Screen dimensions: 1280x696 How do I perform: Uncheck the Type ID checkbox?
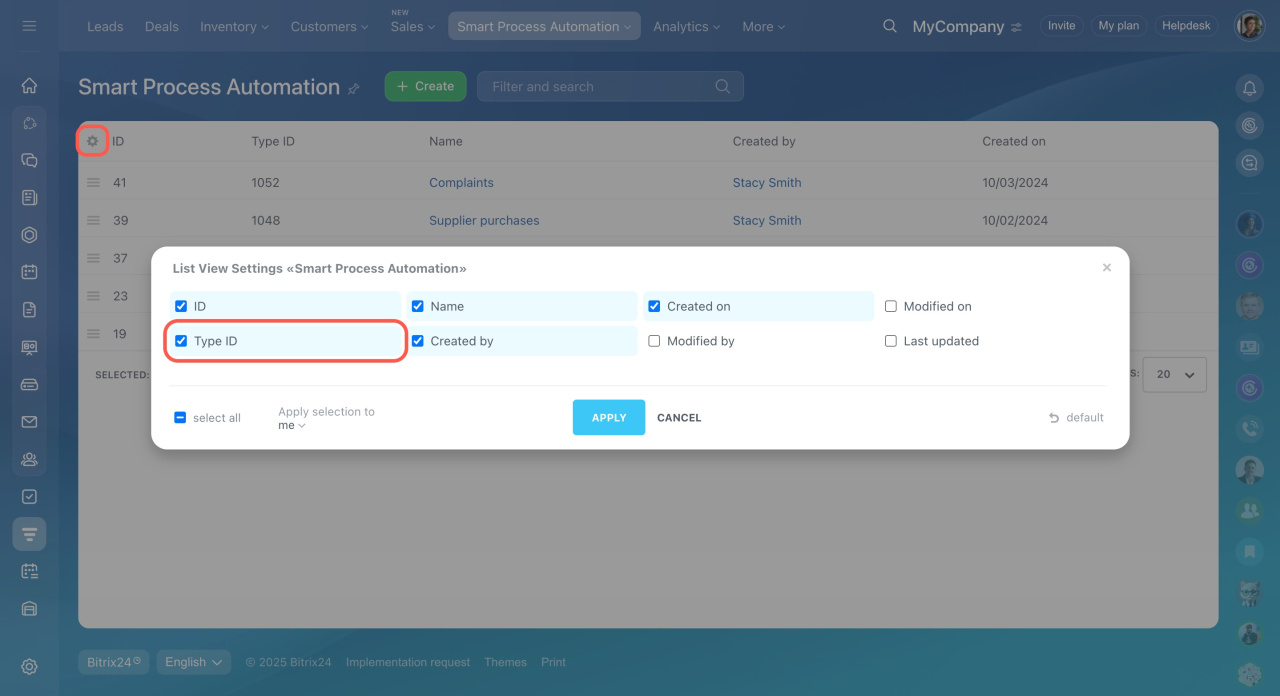(181, 341)
